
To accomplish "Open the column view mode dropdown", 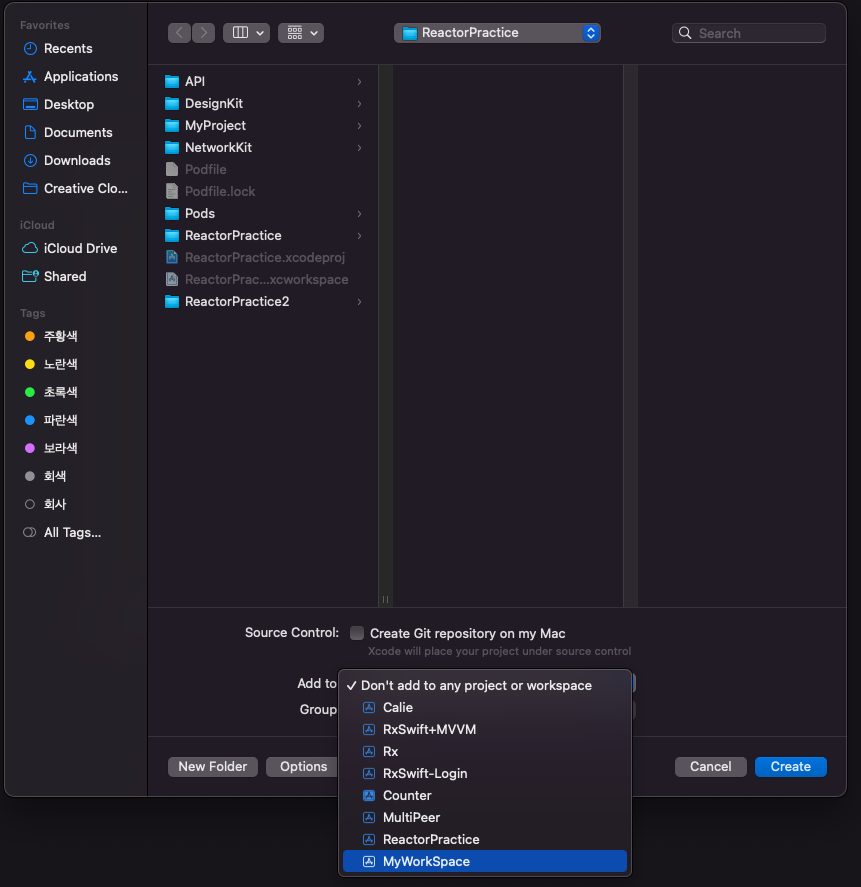I will click(247, 33).
